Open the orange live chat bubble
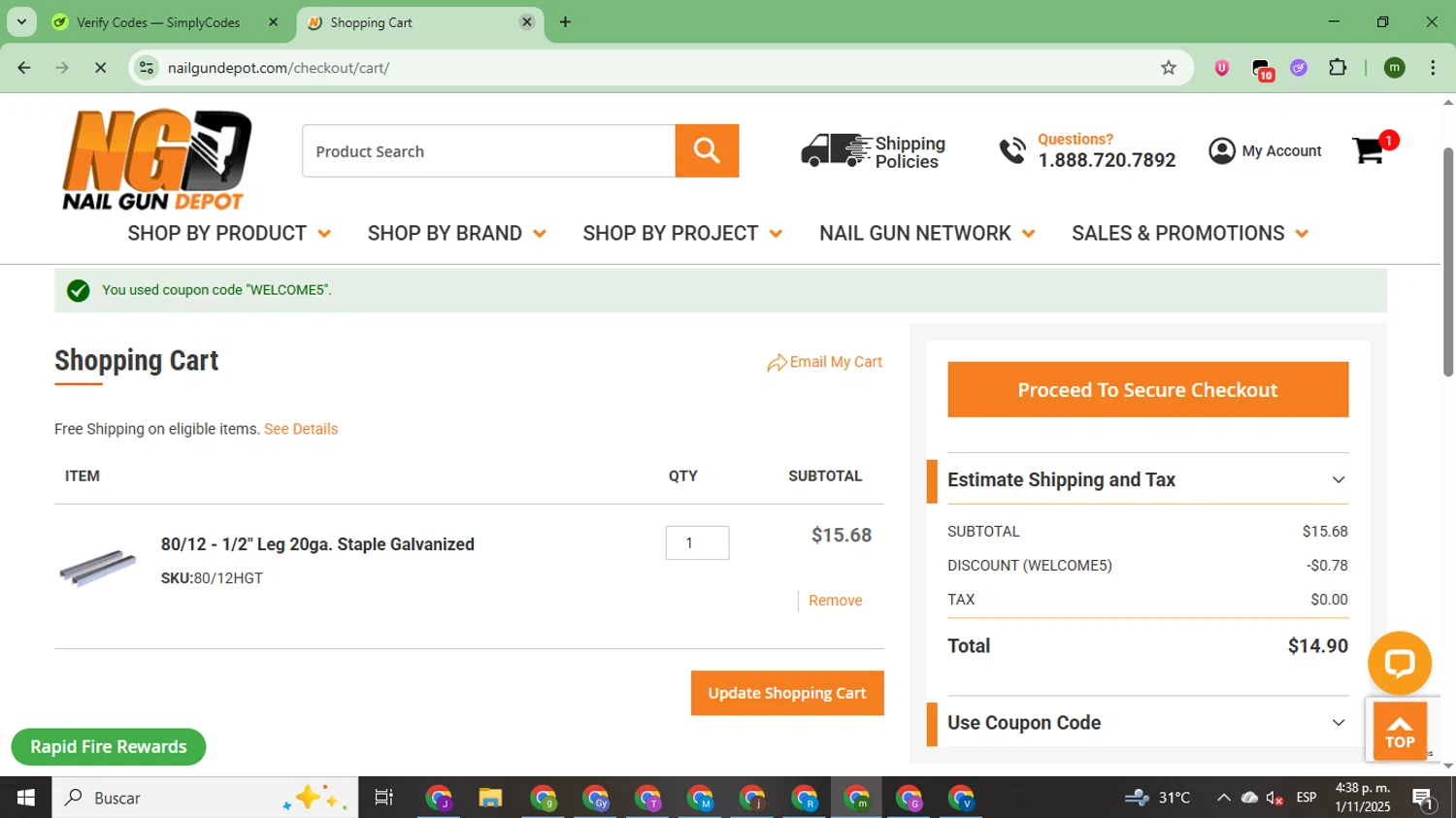Image resolution: width=1456 pixels, height=818 pixels. click(1399, 663)
